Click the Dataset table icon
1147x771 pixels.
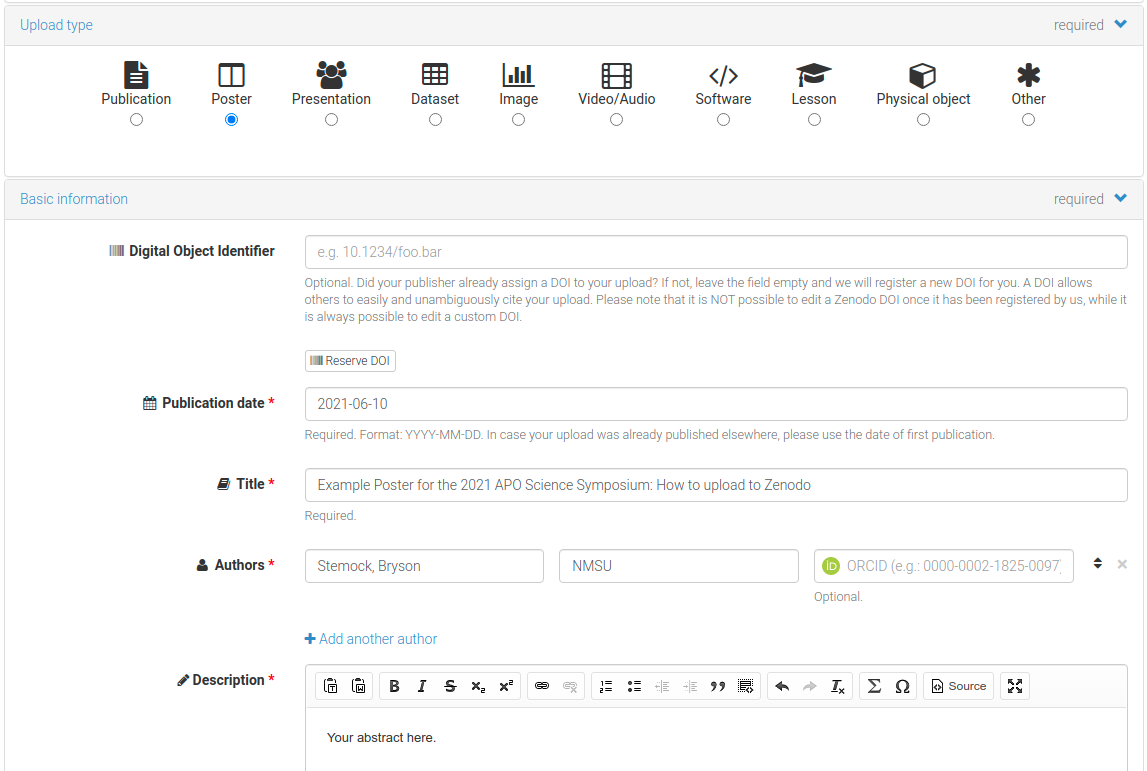(x=435, y=75)
